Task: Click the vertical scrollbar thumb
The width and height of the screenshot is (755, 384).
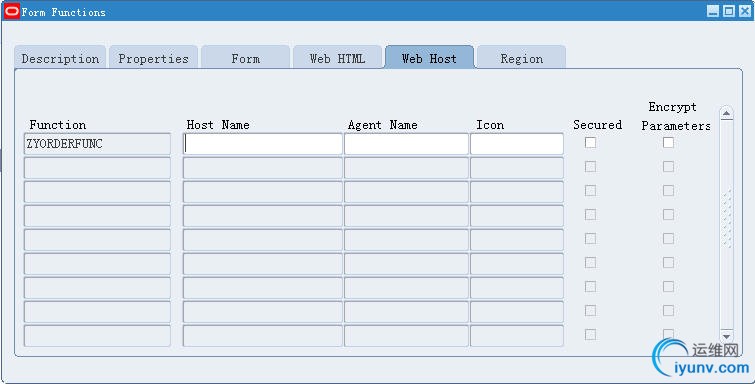Action: (727, 218)
